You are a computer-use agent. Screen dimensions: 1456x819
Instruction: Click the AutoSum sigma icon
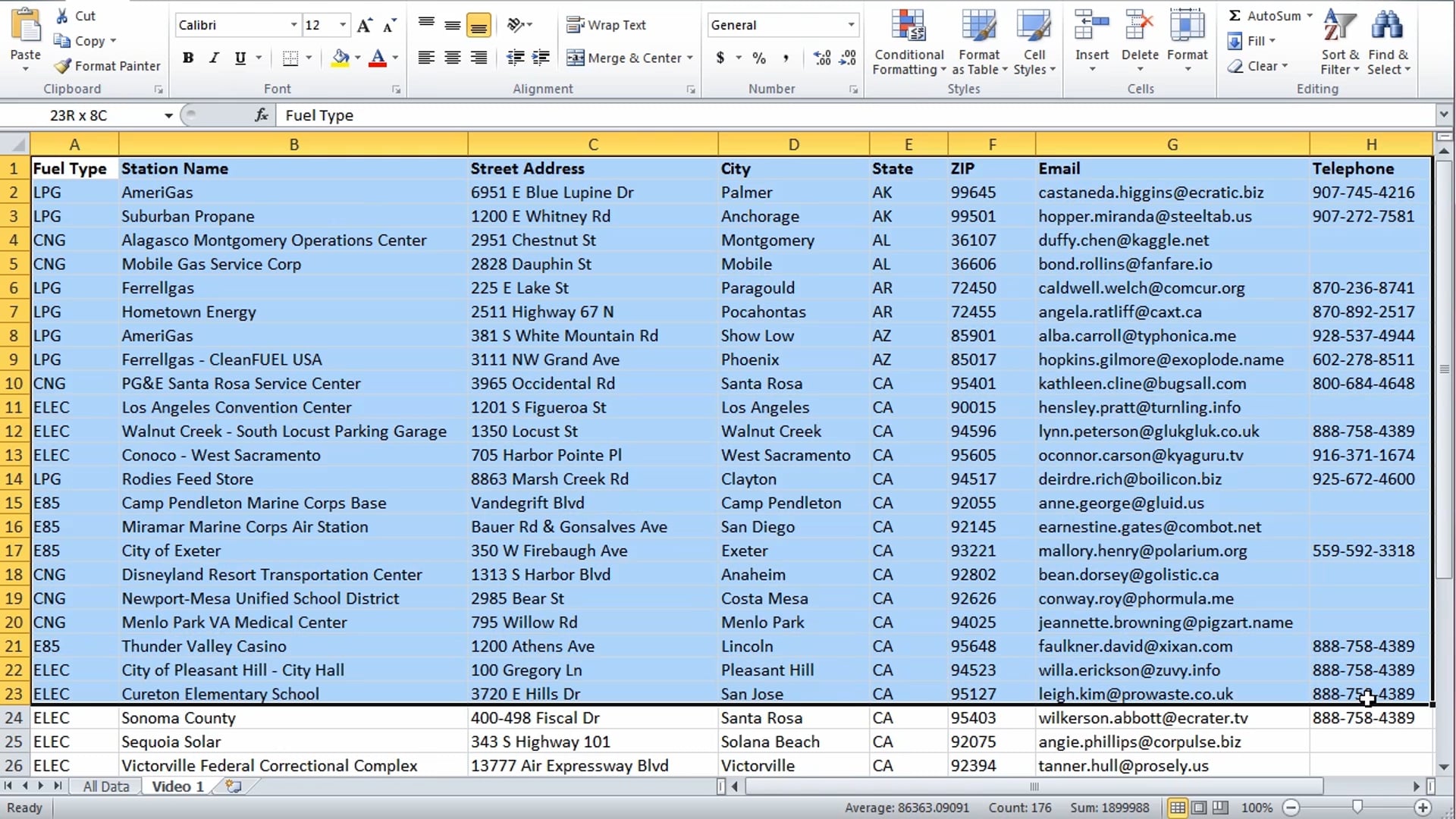click(x=1235, y=16)
